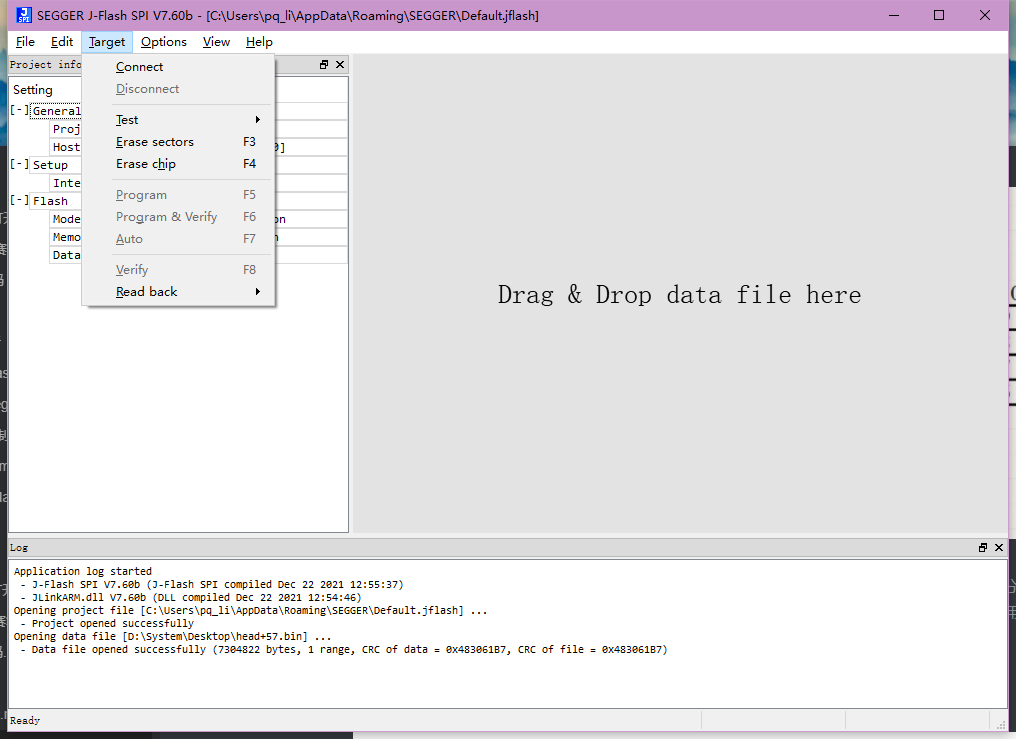Collapse the Setup tree node
The width and height of the screenshot is (1016, 739).
(x=19, y=165)
